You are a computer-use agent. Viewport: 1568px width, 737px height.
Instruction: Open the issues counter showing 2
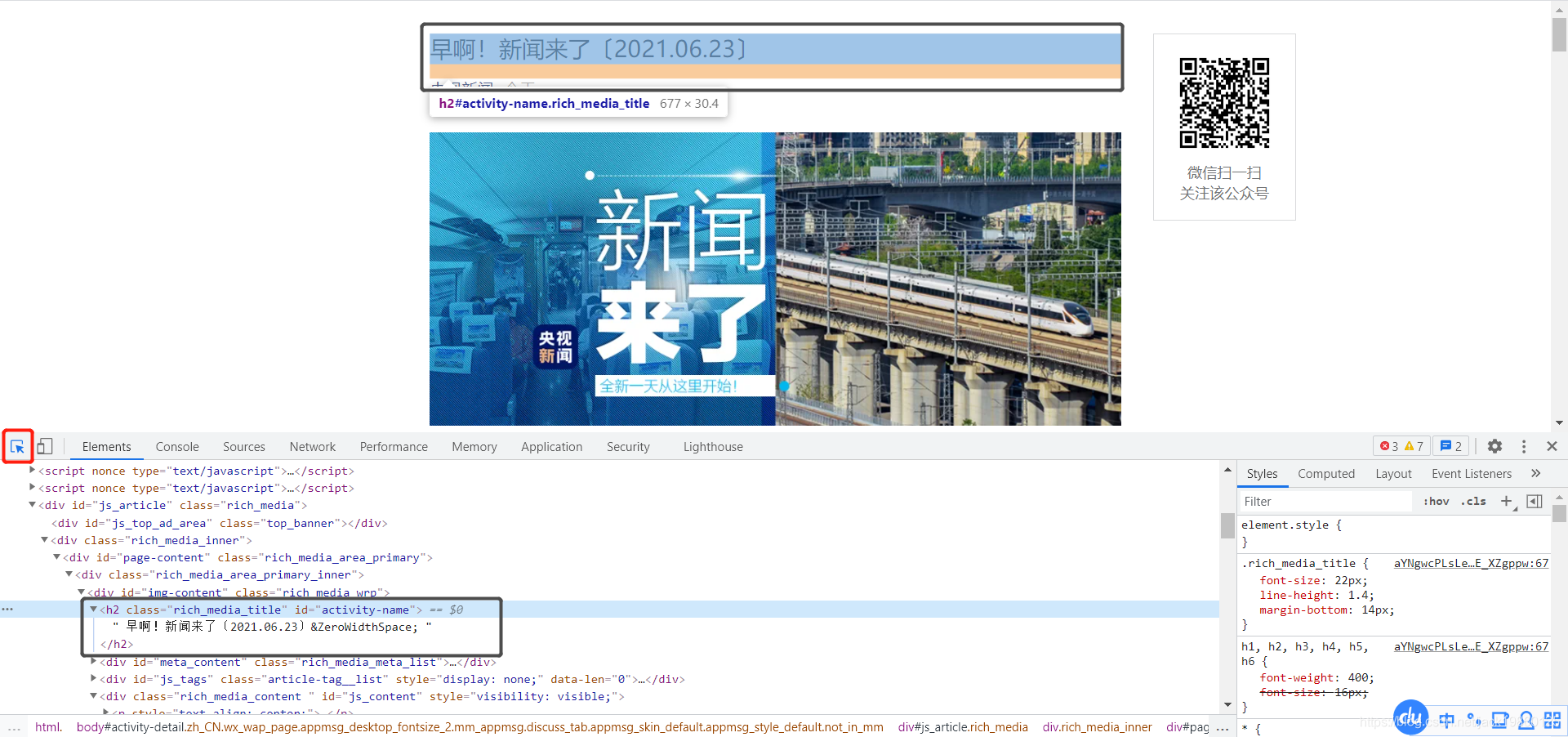(x=1451, y=446)
